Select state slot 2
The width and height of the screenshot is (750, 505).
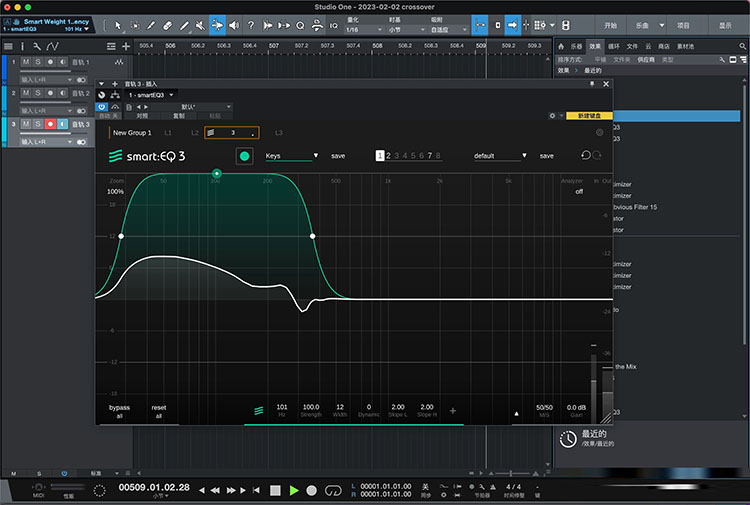tap(388, 156)
